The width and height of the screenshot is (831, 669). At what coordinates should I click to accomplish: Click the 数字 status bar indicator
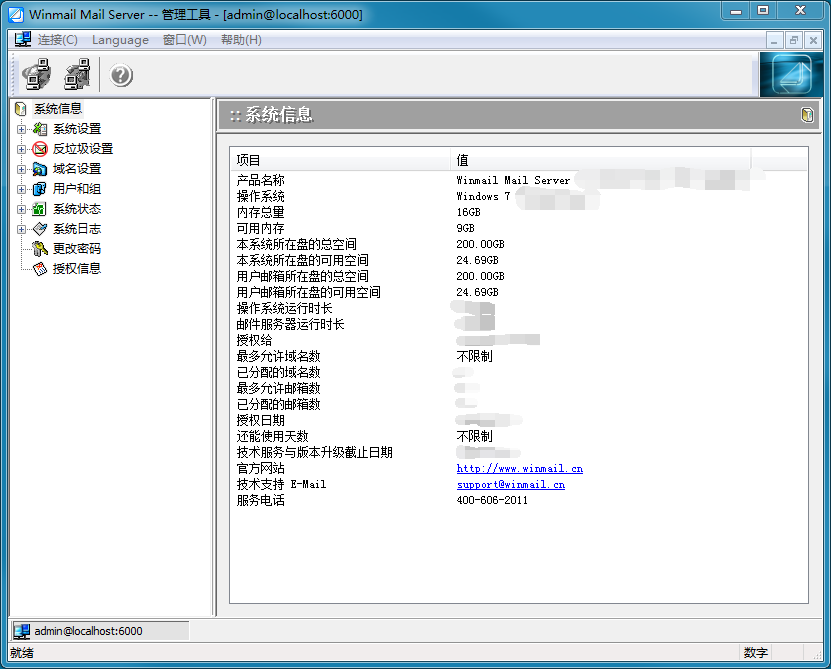[x=755, y=653]
